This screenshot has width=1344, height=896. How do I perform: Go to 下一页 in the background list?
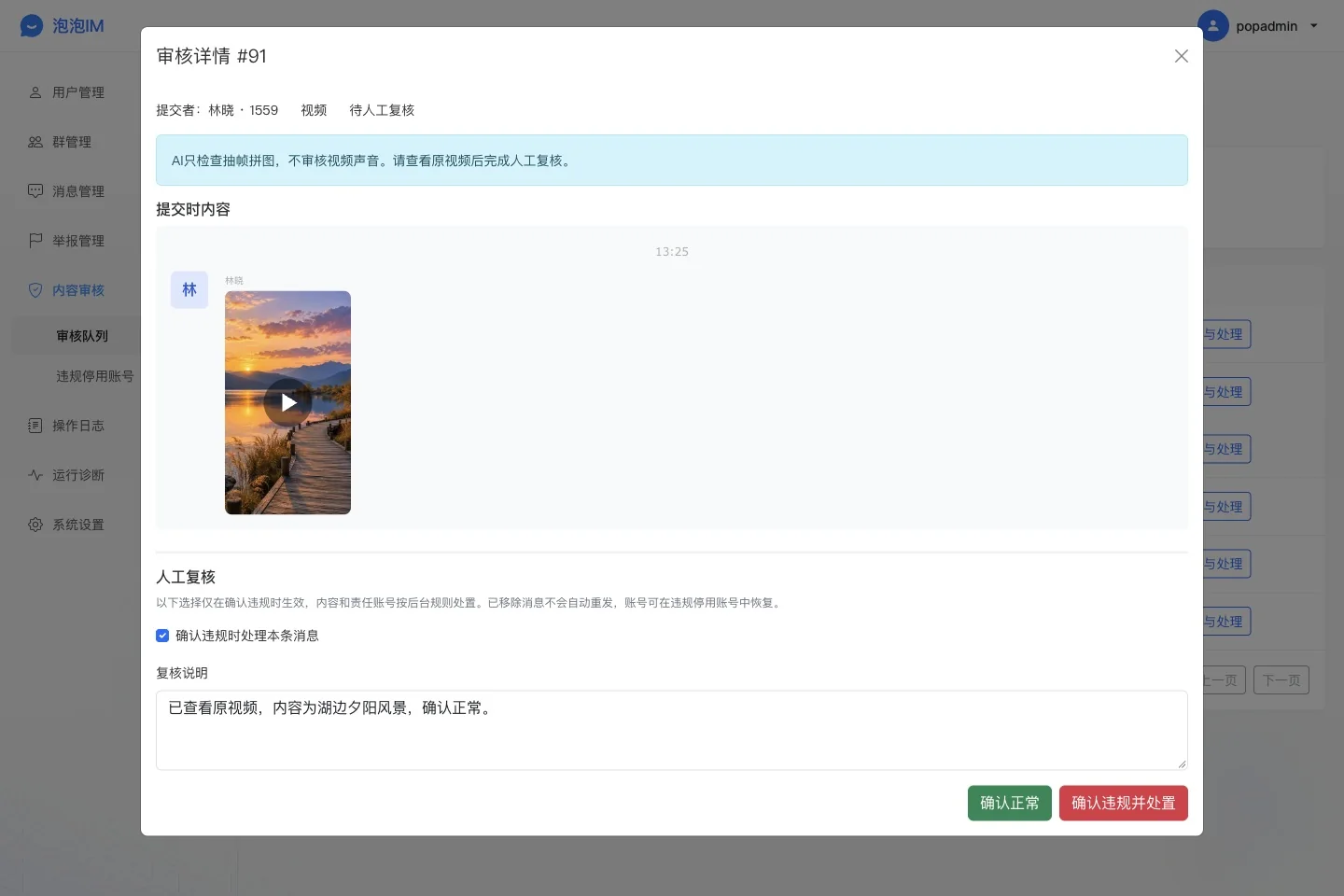coord(1281,680)
